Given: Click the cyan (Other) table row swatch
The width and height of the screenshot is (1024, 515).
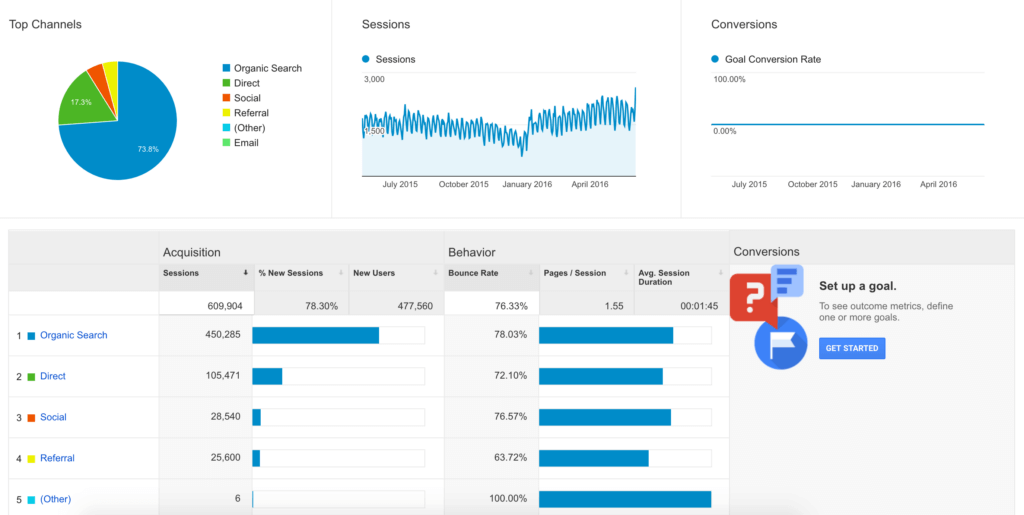Looking at the screenshot, I should tap(31, 500).
